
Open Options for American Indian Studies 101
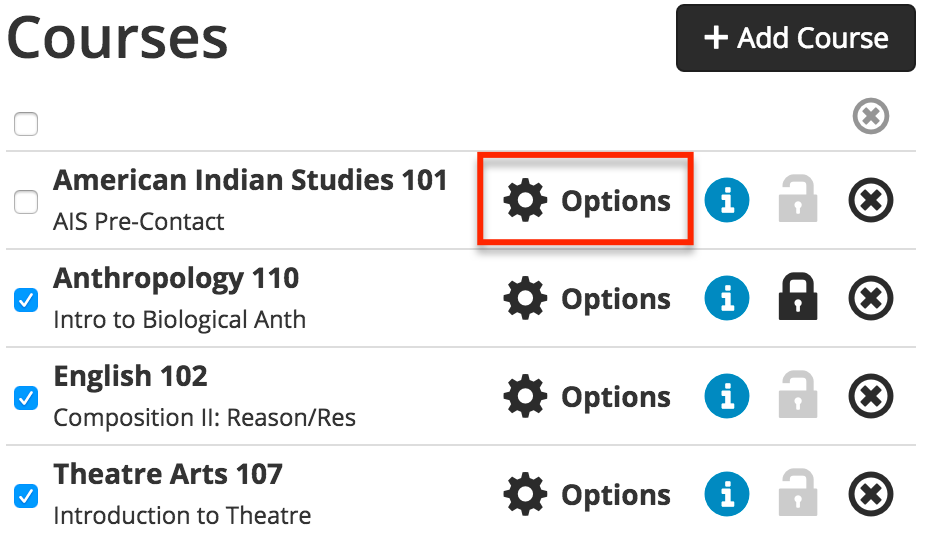587,201
